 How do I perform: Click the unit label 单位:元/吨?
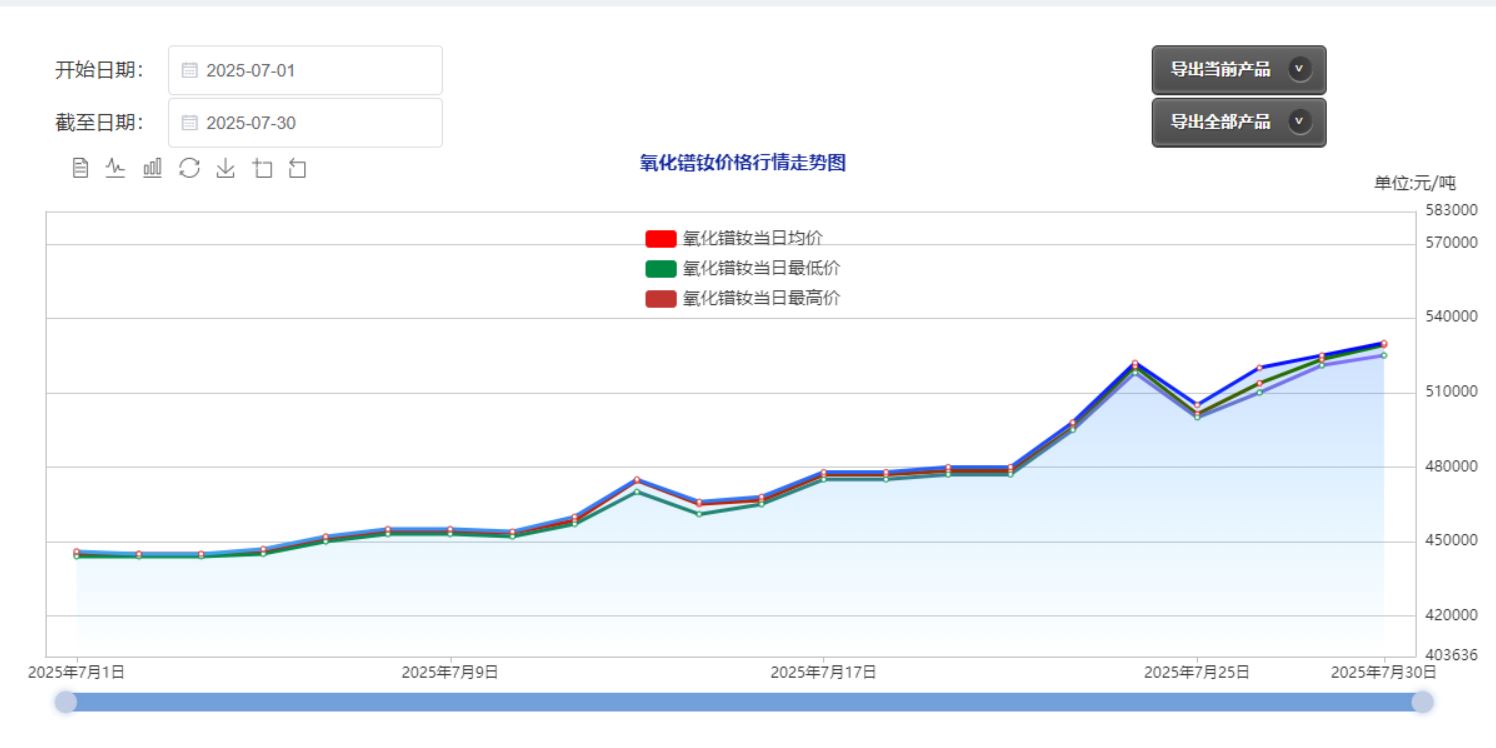pos(1415,183)
